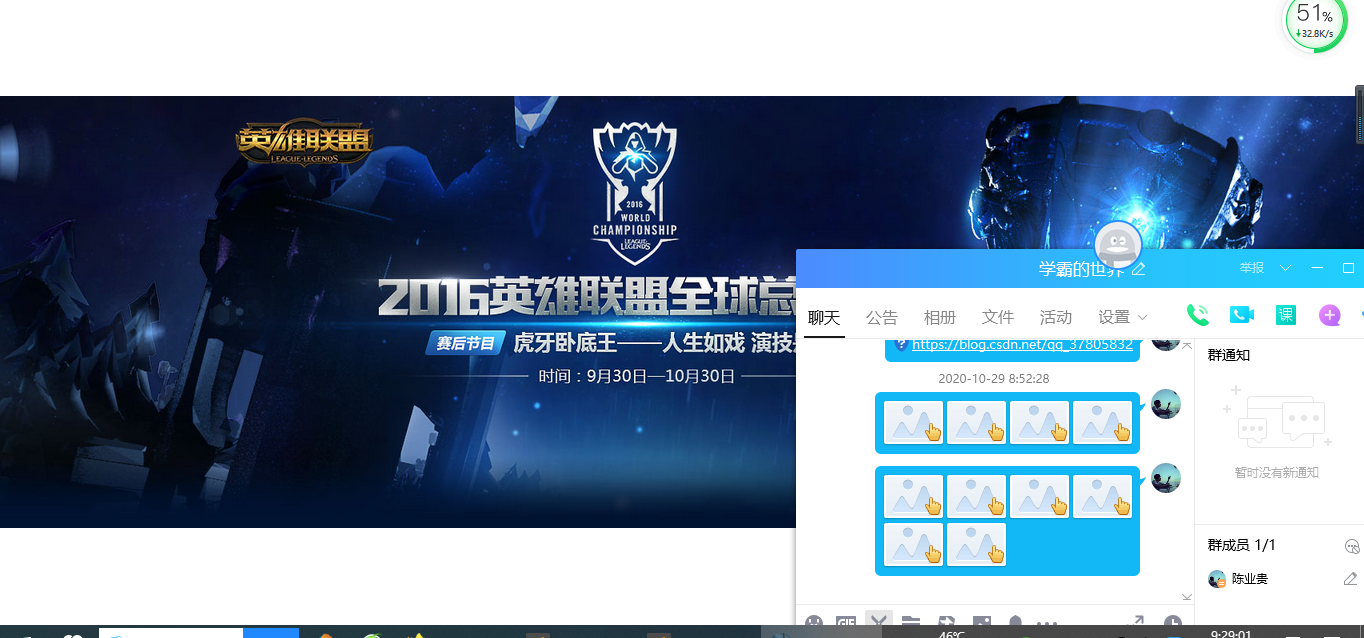This screenshot has height=638, width=1364.
Task: Switch to the 公告 tab
Action: (882, 317)
